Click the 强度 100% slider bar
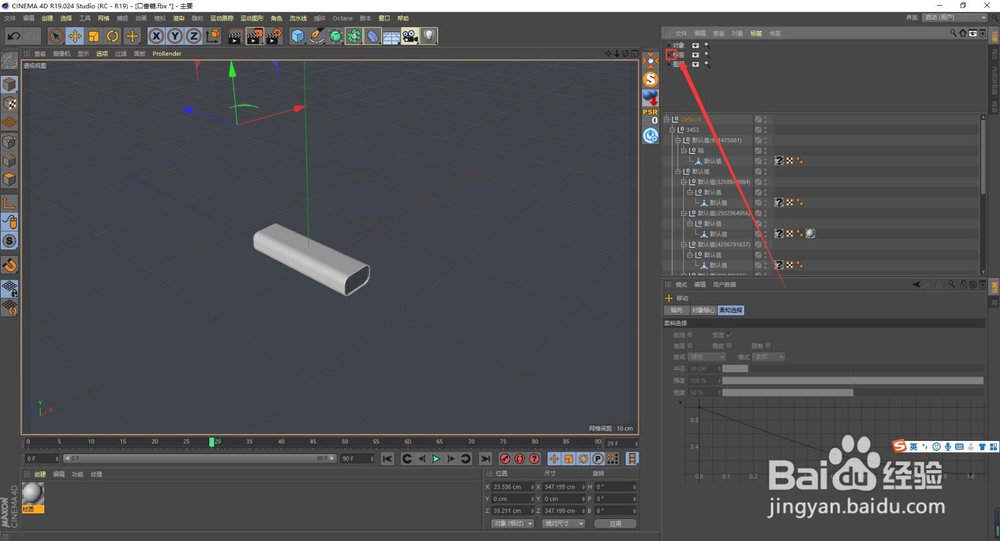1000x541 pixels. (853, 380)
